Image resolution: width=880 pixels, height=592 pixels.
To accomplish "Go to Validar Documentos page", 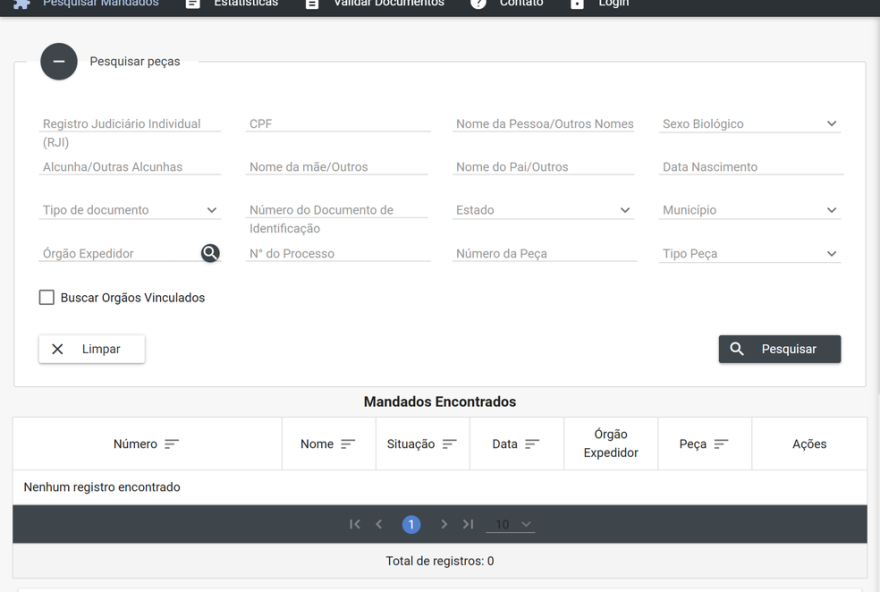I will (376, 4).
